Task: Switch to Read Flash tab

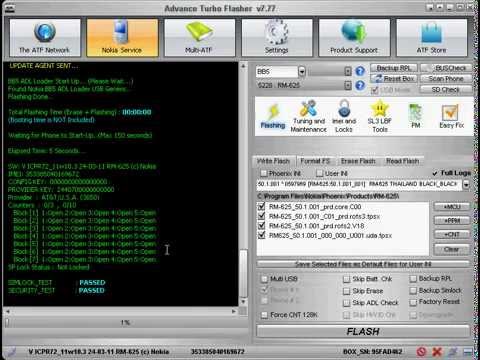Action: pyautogui.click(x=403, y=161)
